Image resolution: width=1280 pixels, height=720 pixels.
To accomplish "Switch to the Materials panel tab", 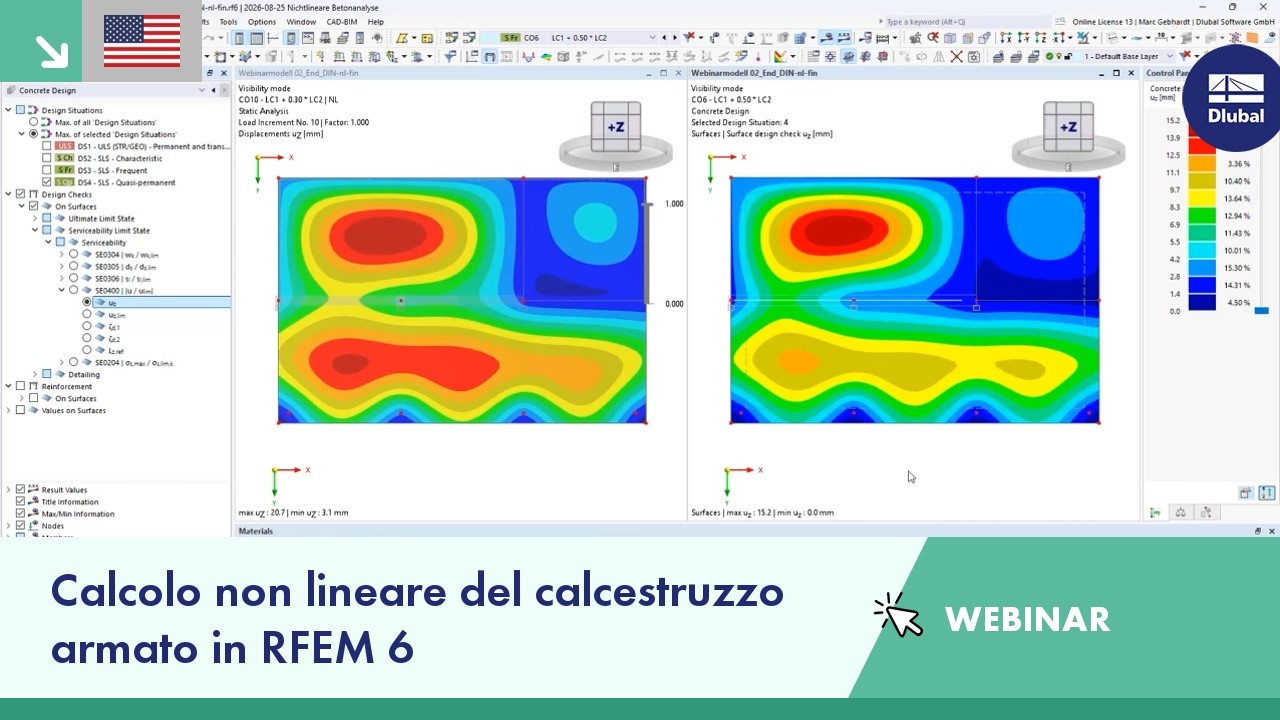I will [x=256, y=531].
